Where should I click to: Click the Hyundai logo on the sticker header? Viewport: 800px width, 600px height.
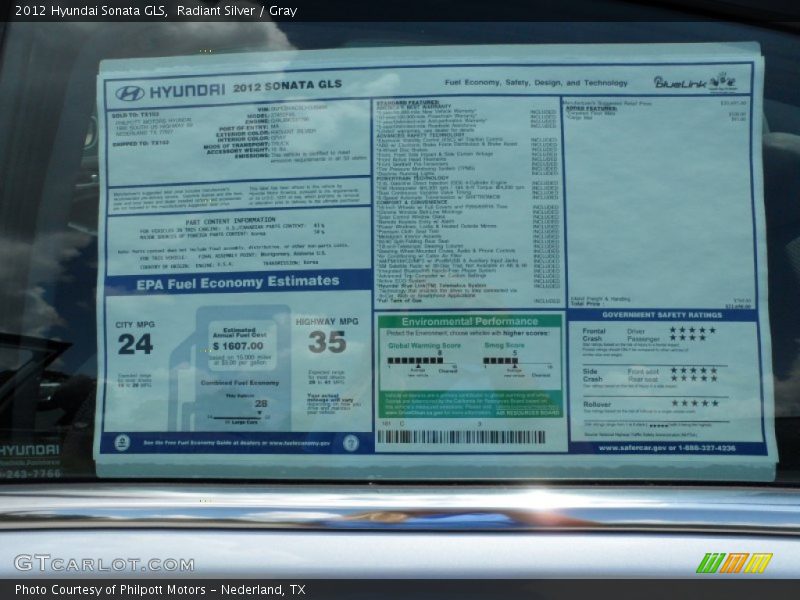pyautogui.click(x=130, y=93)
